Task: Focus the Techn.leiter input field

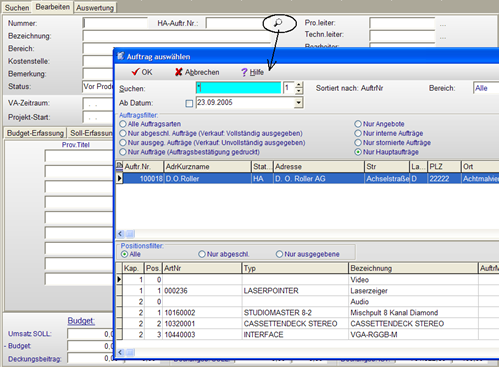Action: pos(402,36)
